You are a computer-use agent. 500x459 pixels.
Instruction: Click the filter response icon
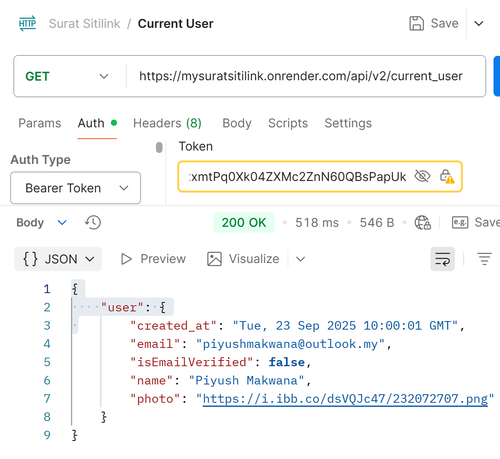(x=484, y=259)
